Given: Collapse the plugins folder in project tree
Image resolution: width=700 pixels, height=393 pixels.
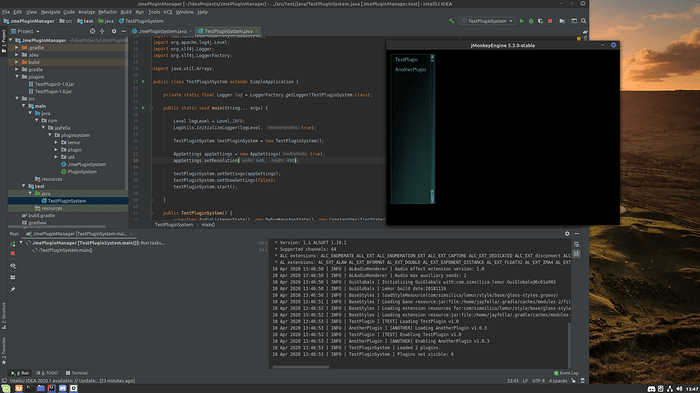Looking at the screenshot, I should (17, 76).
